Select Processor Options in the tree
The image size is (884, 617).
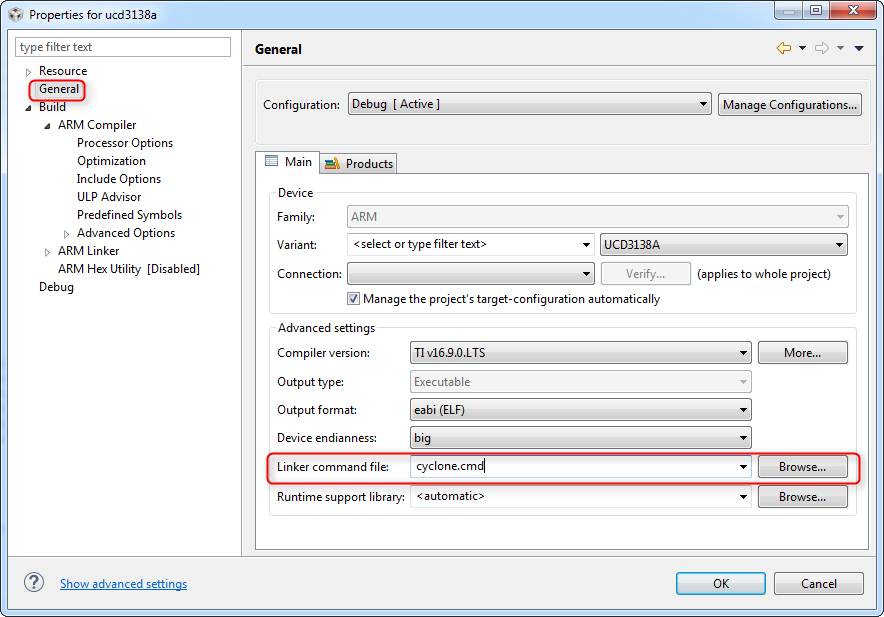[x=125, y=143]
